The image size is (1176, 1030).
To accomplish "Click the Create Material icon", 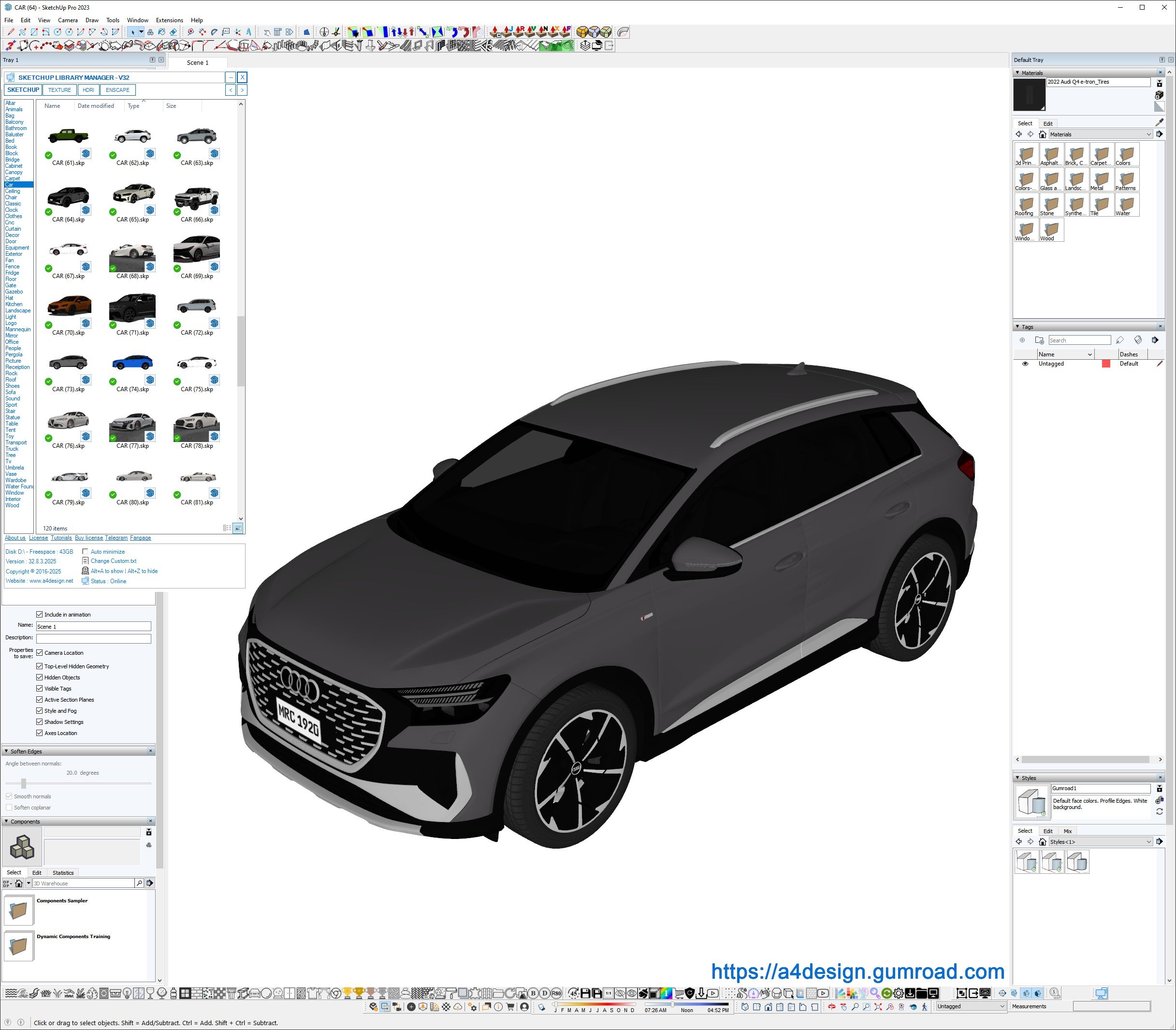I will [x=1159, y=95].
